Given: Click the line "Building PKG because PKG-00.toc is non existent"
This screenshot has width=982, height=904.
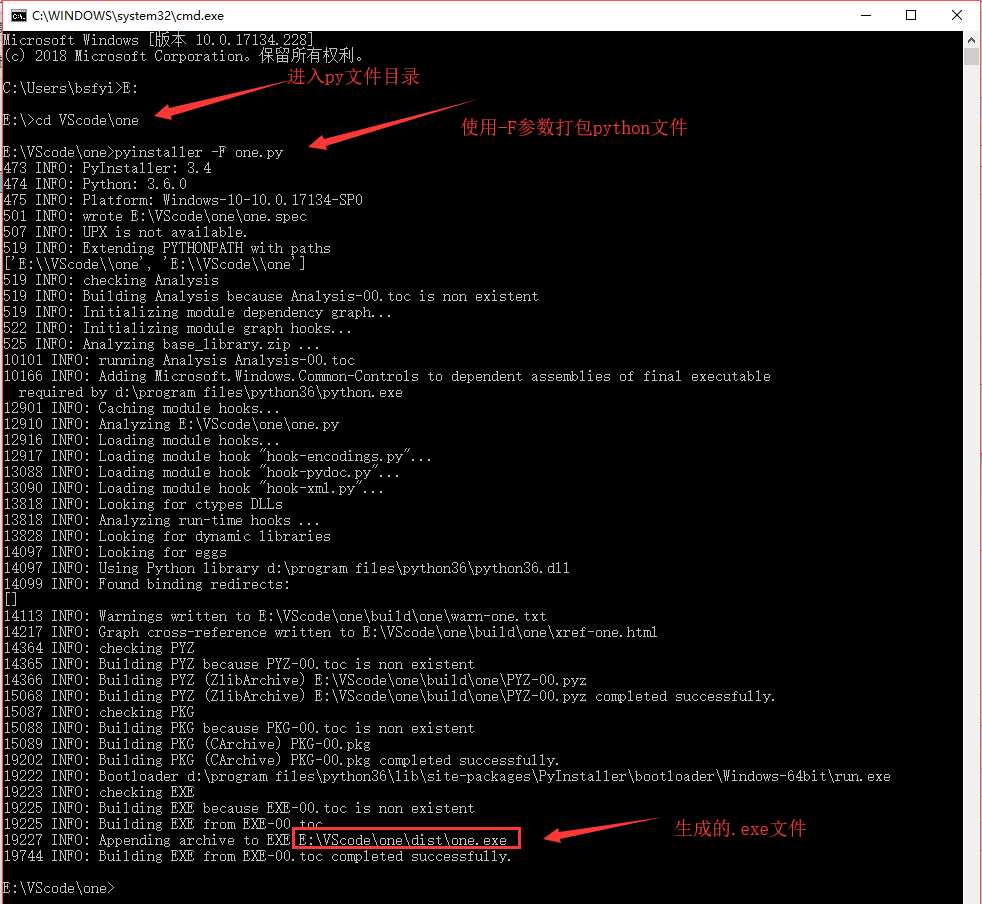Looking at the screenshot, I should point(286,728).
